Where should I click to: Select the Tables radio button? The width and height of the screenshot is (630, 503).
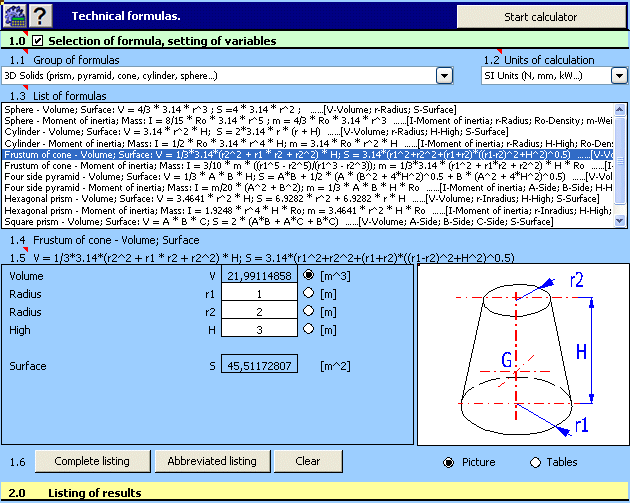tap(535, 462)
